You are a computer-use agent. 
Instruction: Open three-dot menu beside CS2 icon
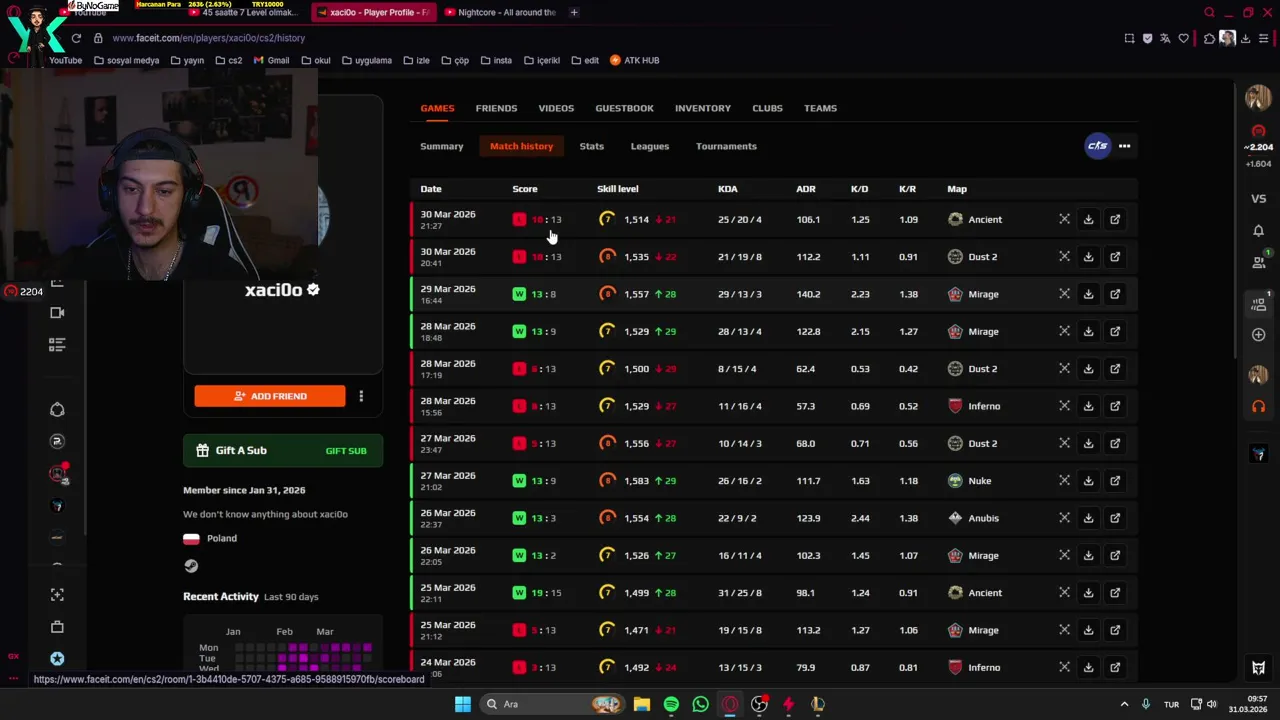[1124, 146]
